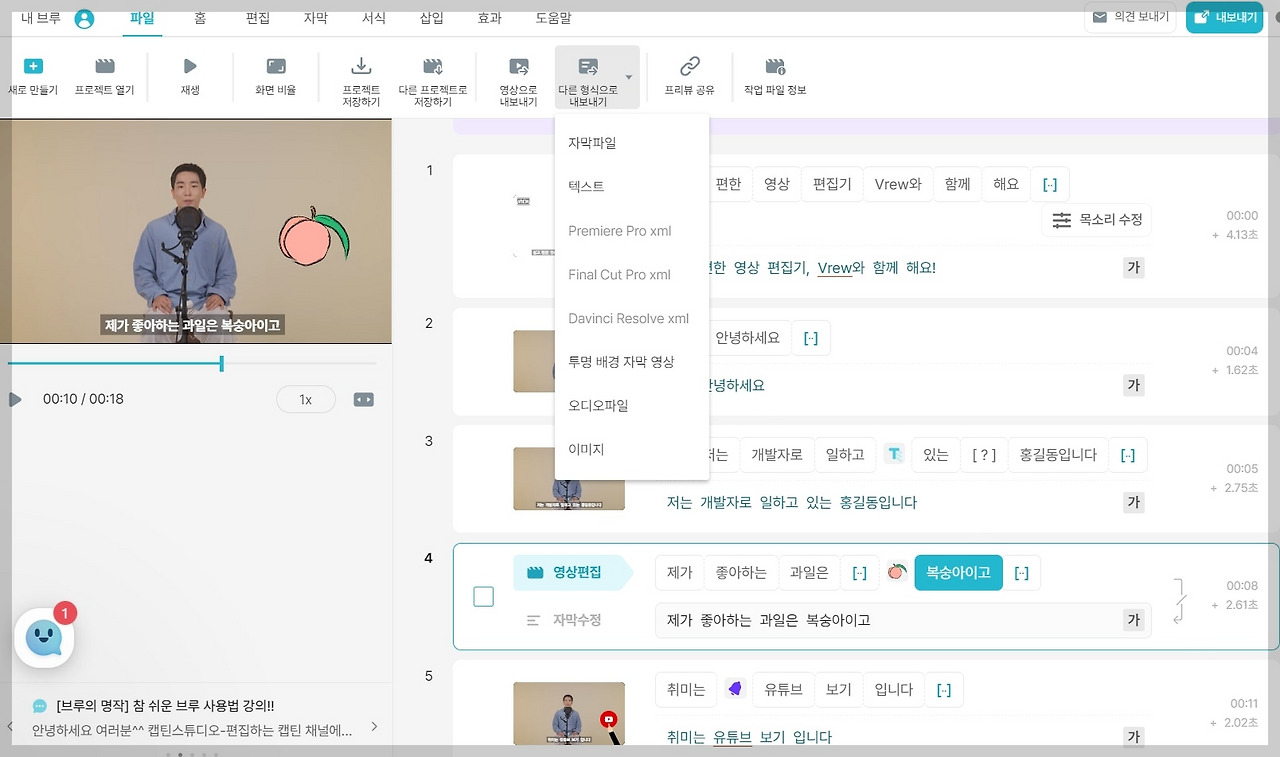1280x757 pixels.
Task: Click the fit-width icon beside 1x speed
Action: tap(364, 400)
